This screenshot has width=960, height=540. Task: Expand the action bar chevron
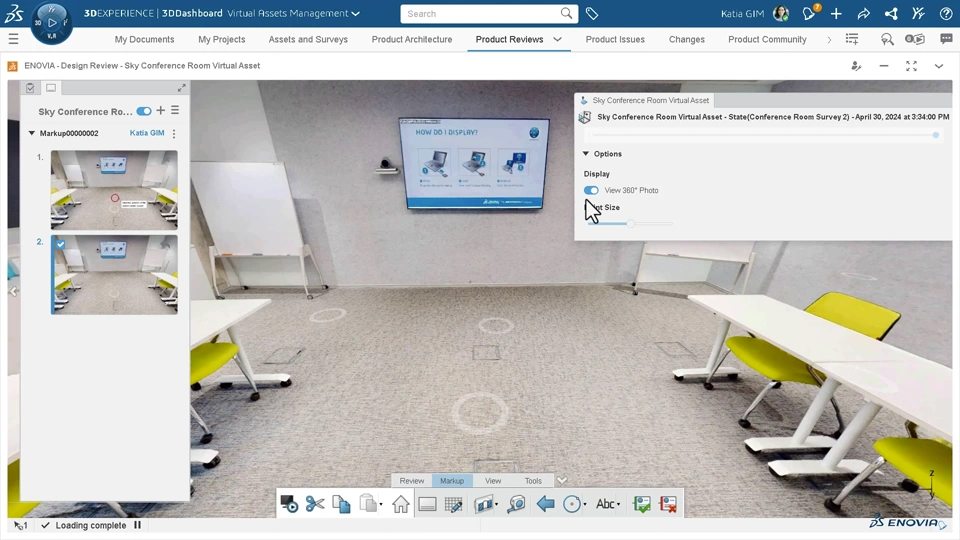562,480
